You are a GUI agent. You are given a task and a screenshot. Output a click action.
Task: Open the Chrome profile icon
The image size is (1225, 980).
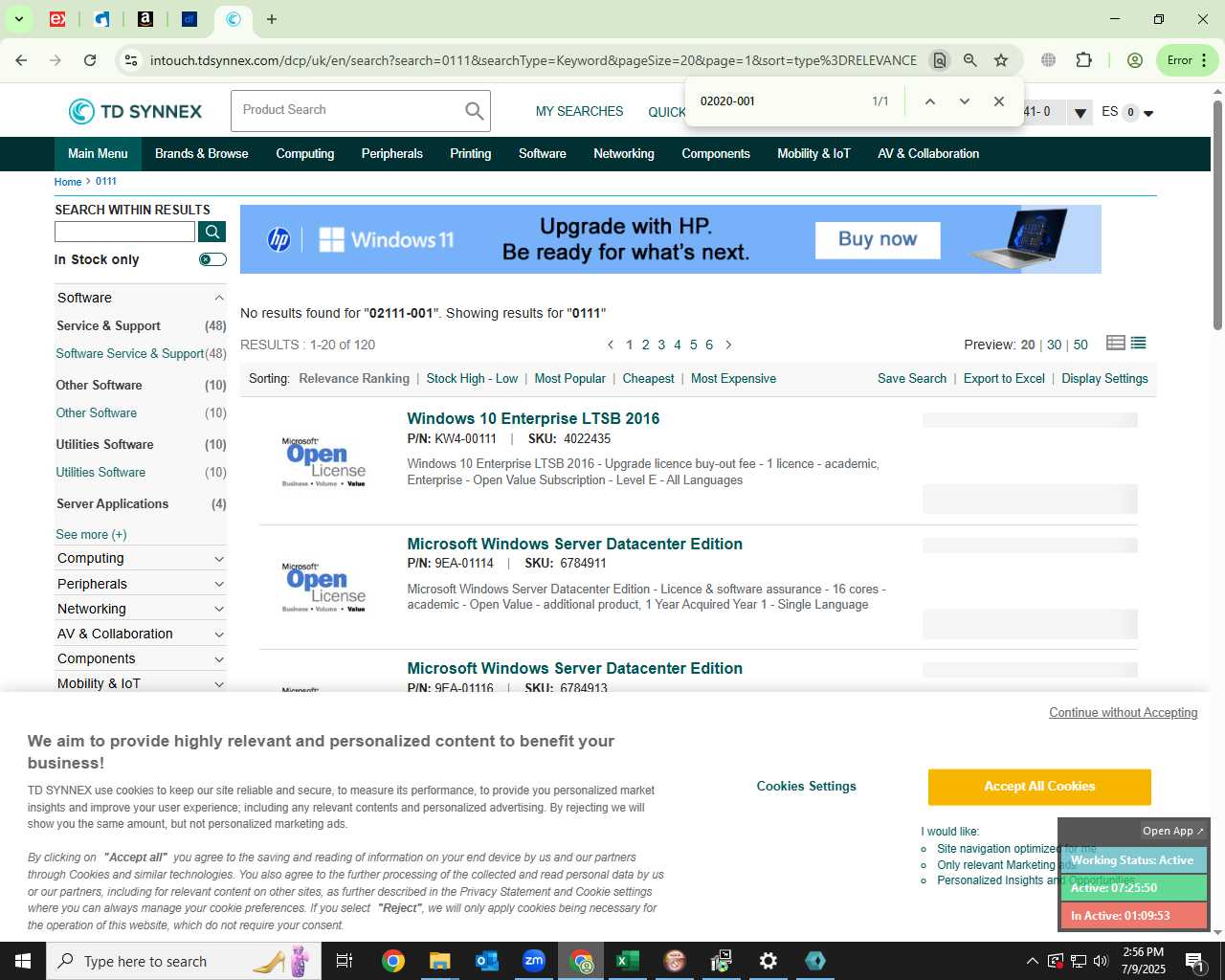pyautogui.click(x=1135, y=60)
